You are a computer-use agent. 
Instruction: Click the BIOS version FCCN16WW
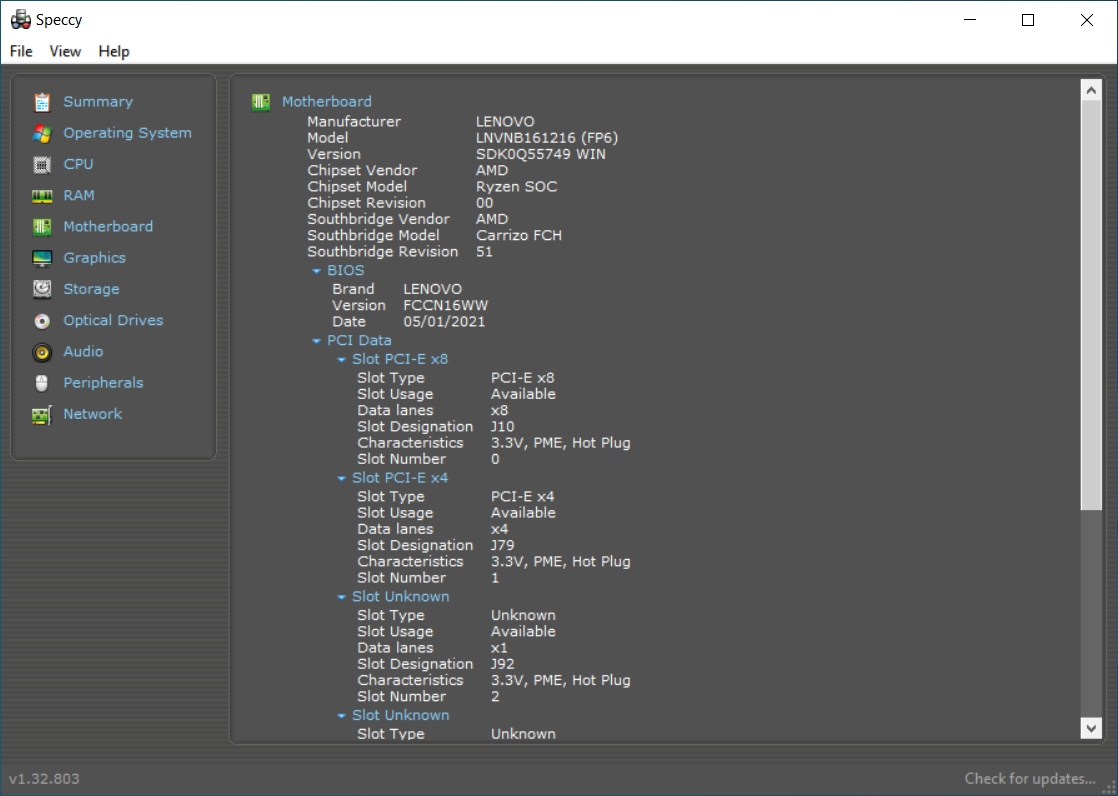[x=446, y=305]
